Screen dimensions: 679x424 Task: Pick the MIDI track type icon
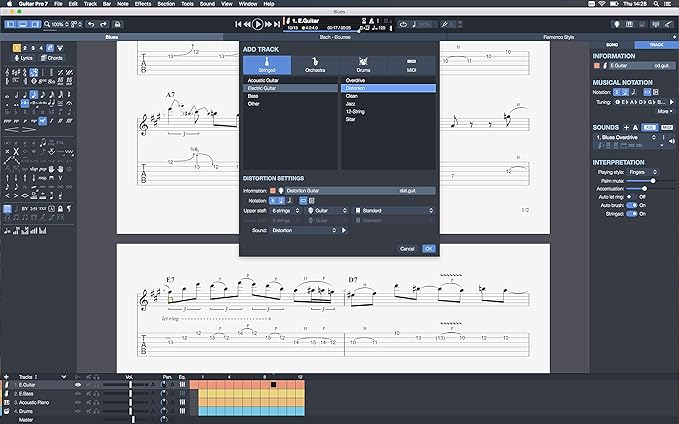(411, 65)
